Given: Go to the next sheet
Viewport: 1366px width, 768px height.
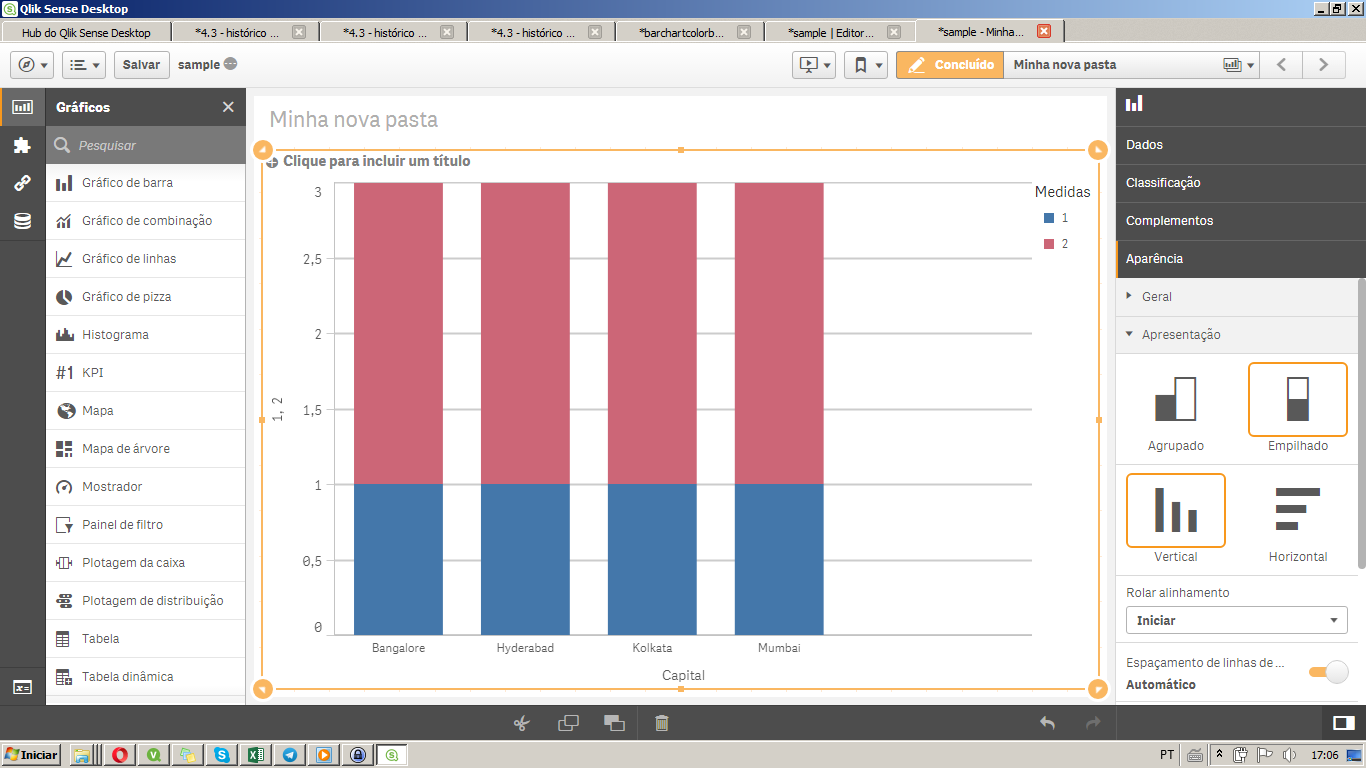Looking at the screenshot, I should click(1323, 65).
